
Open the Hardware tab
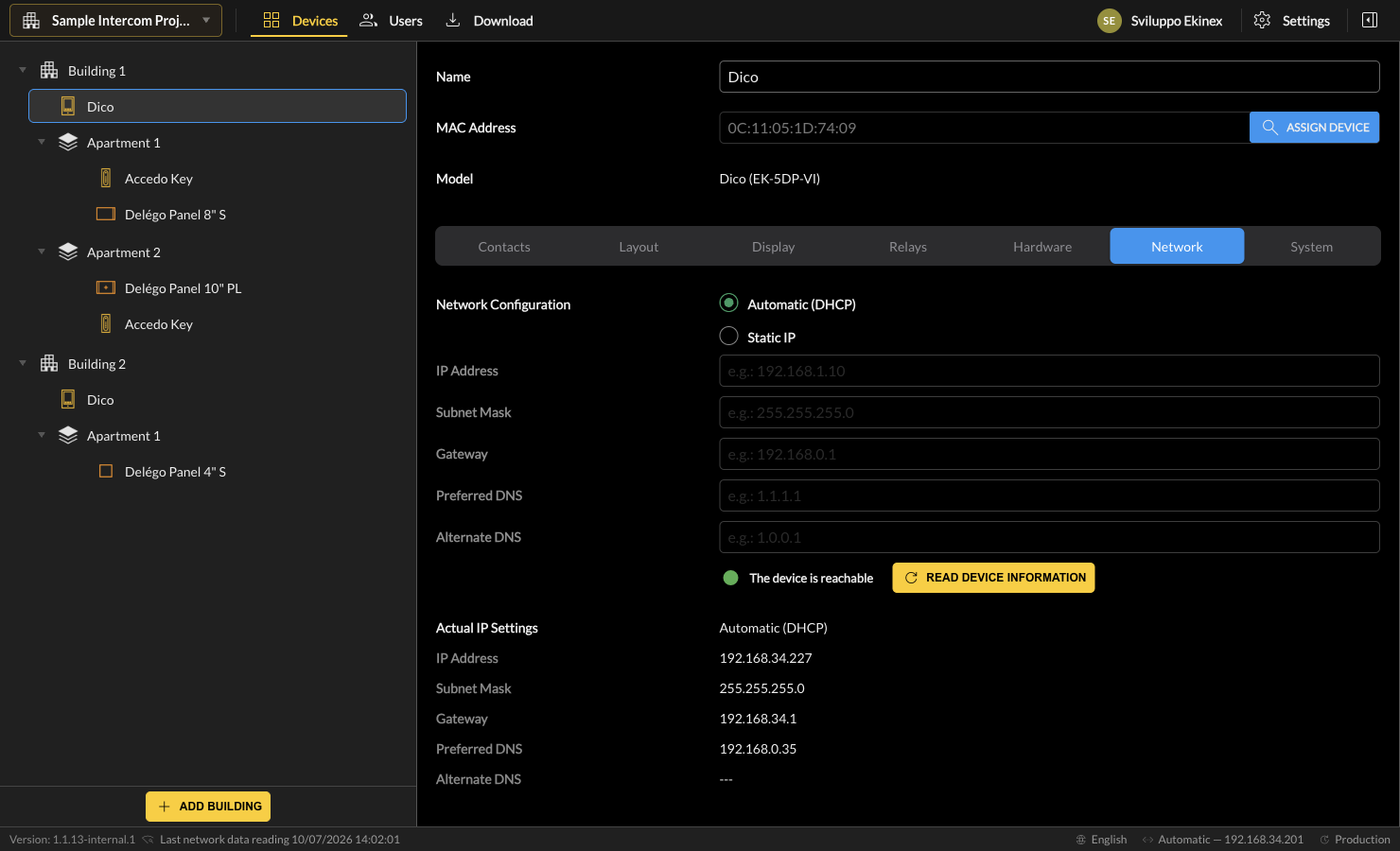click(x=1042, y=246)
